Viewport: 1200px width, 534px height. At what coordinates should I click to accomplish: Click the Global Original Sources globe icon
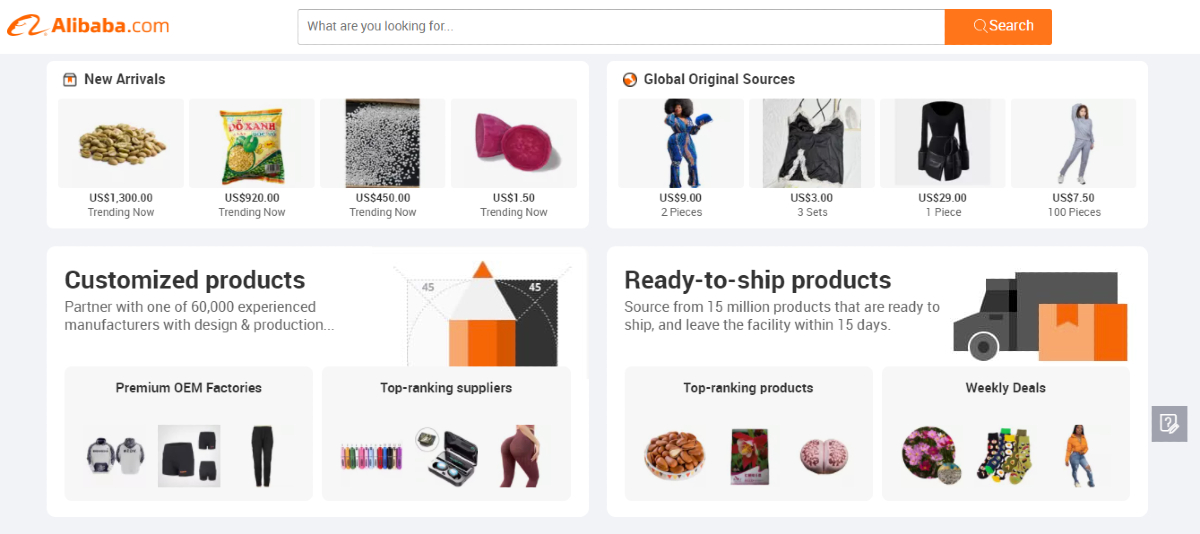pyautogui.click(x=630, y=80)
